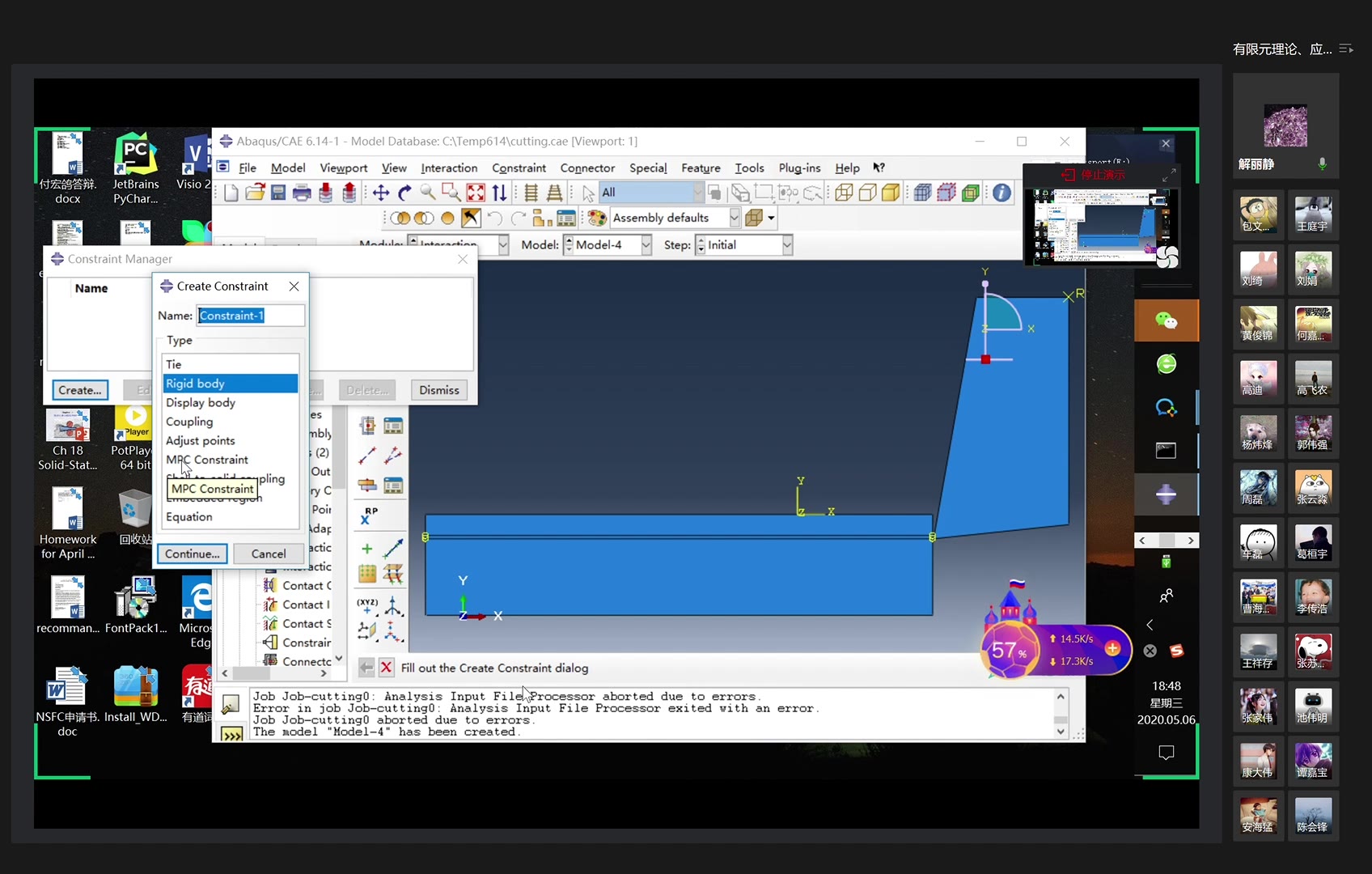Select Adjust points constraint type
This screenshot has height=874, width=1372.
231,440
